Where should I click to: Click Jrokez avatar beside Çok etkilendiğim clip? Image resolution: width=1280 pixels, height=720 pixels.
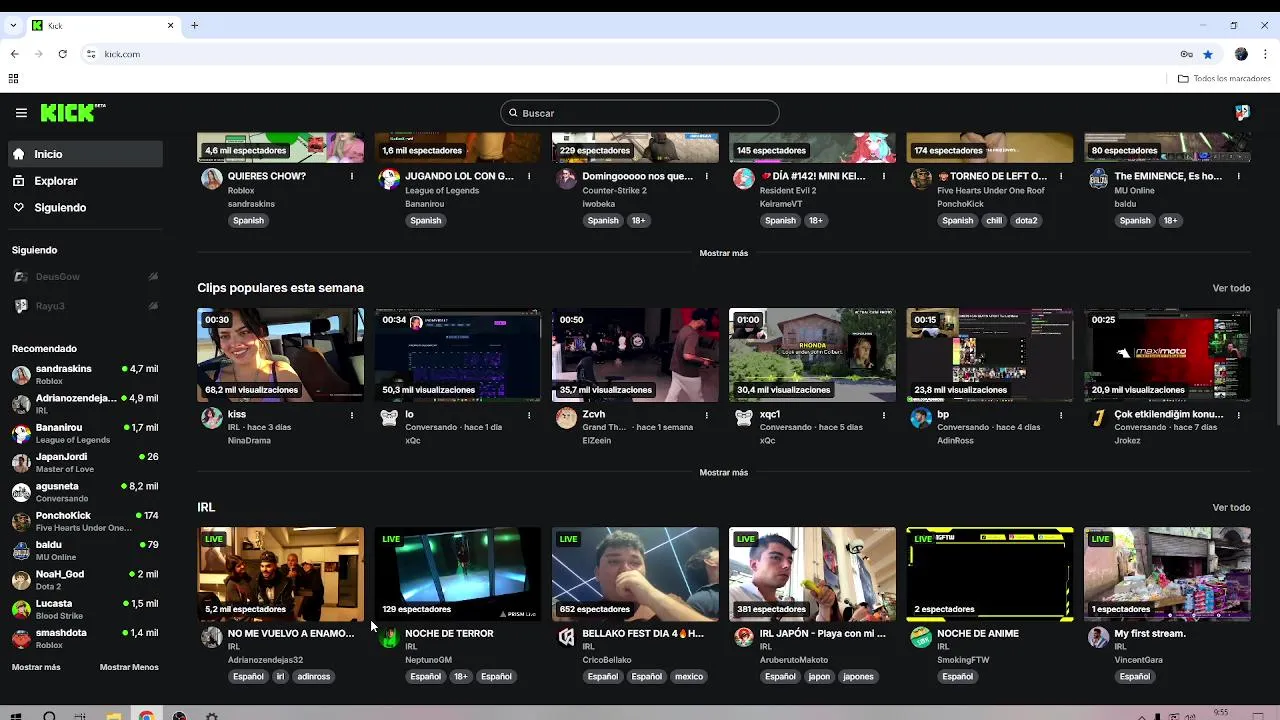click(1098, 418)
